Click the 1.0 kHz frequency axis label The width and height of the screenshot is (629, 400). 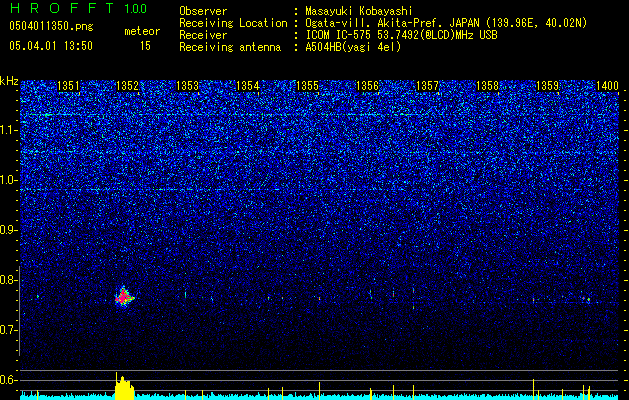click(x=9, y=180)
